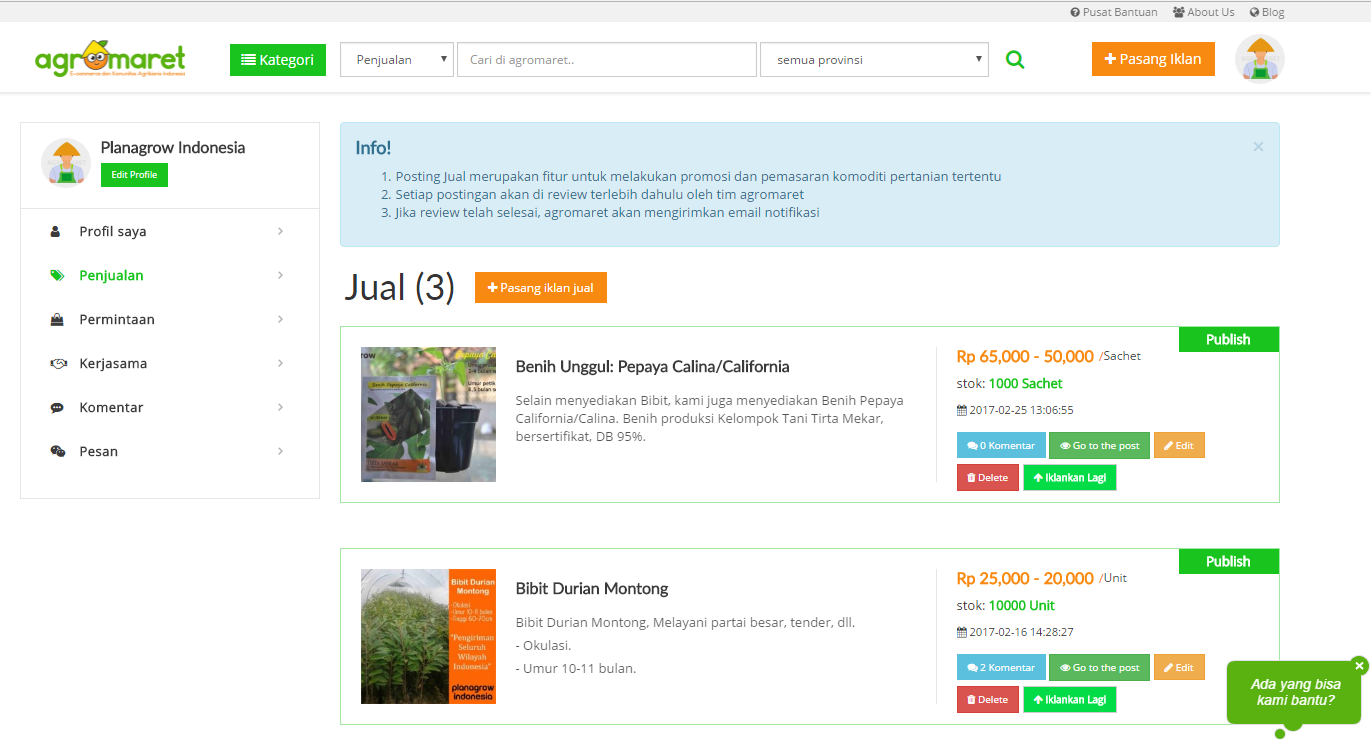This screenshot has width=1371, height=739.
Task: Open the user avatar in header
Action: [1260, 59]
